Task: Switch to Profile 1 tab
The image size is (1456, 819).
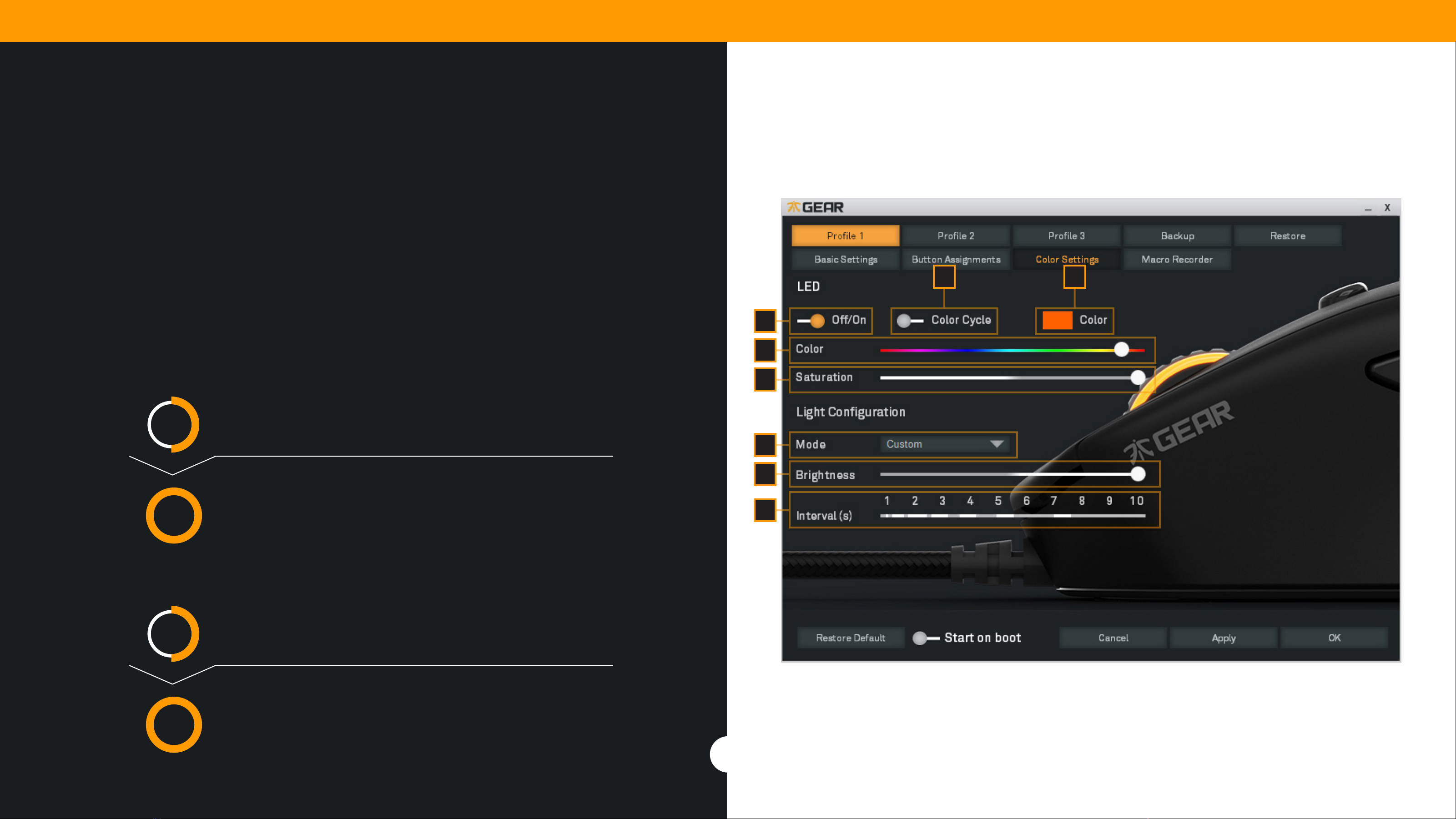Action: [x=845, y=236]
